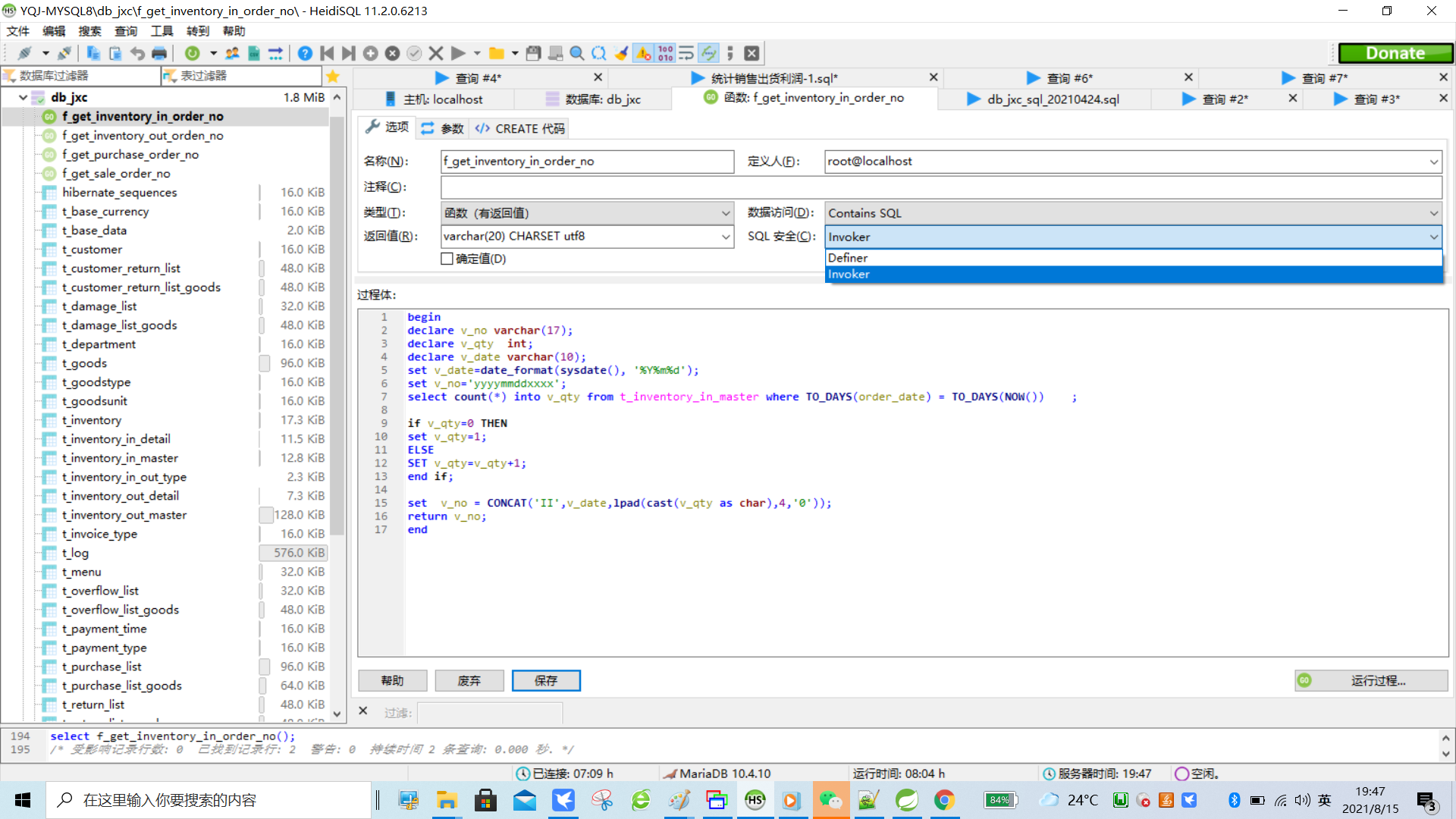Collapse the db_jxc database tree node

coord(23,97)
